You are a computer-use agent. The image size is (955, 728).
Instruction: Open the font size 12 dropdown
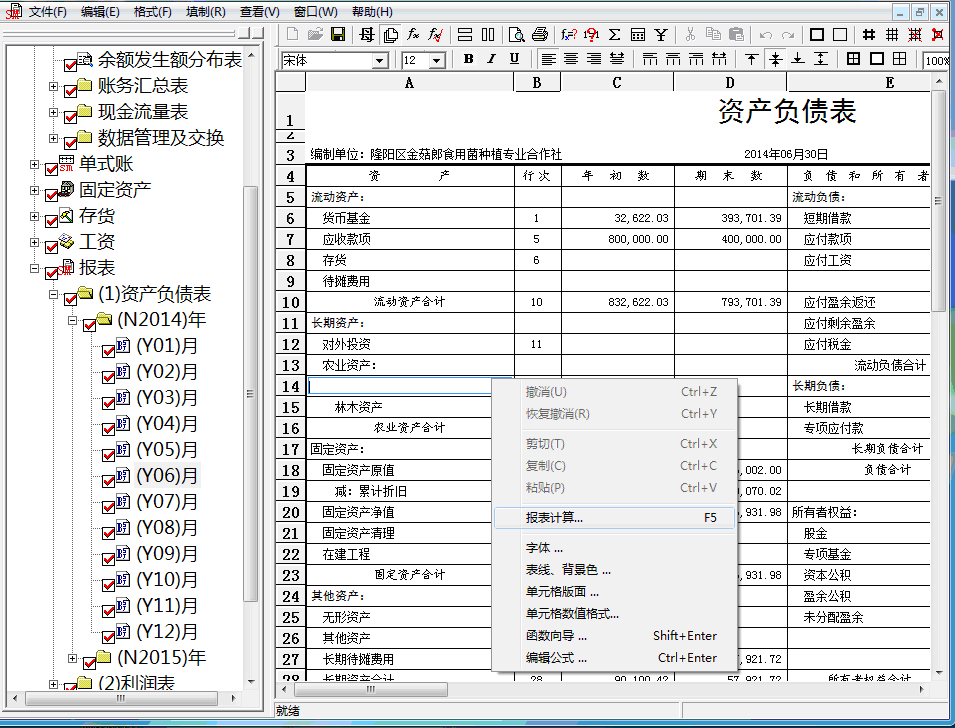point(437,61)
